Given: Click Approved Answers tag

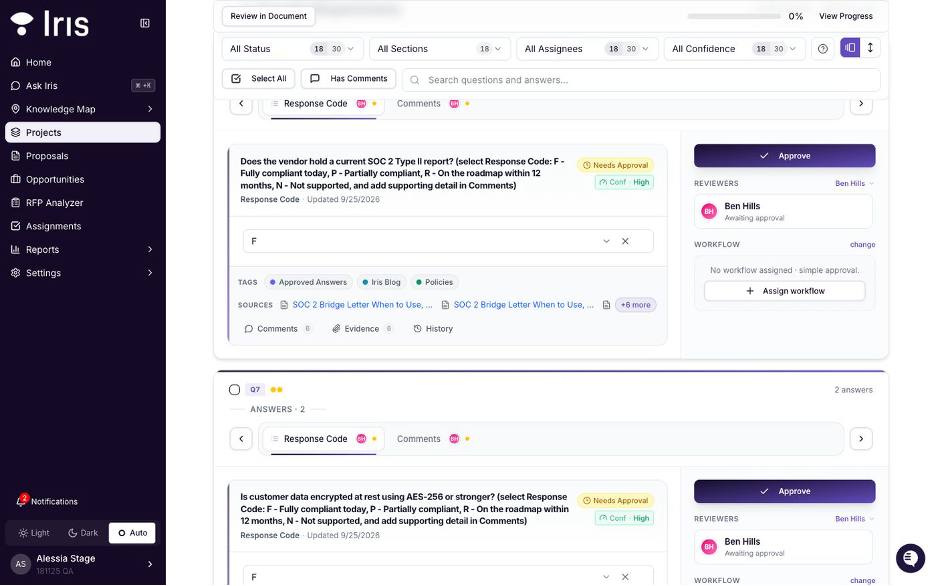Looking at the screenshot, I should 308,282.
